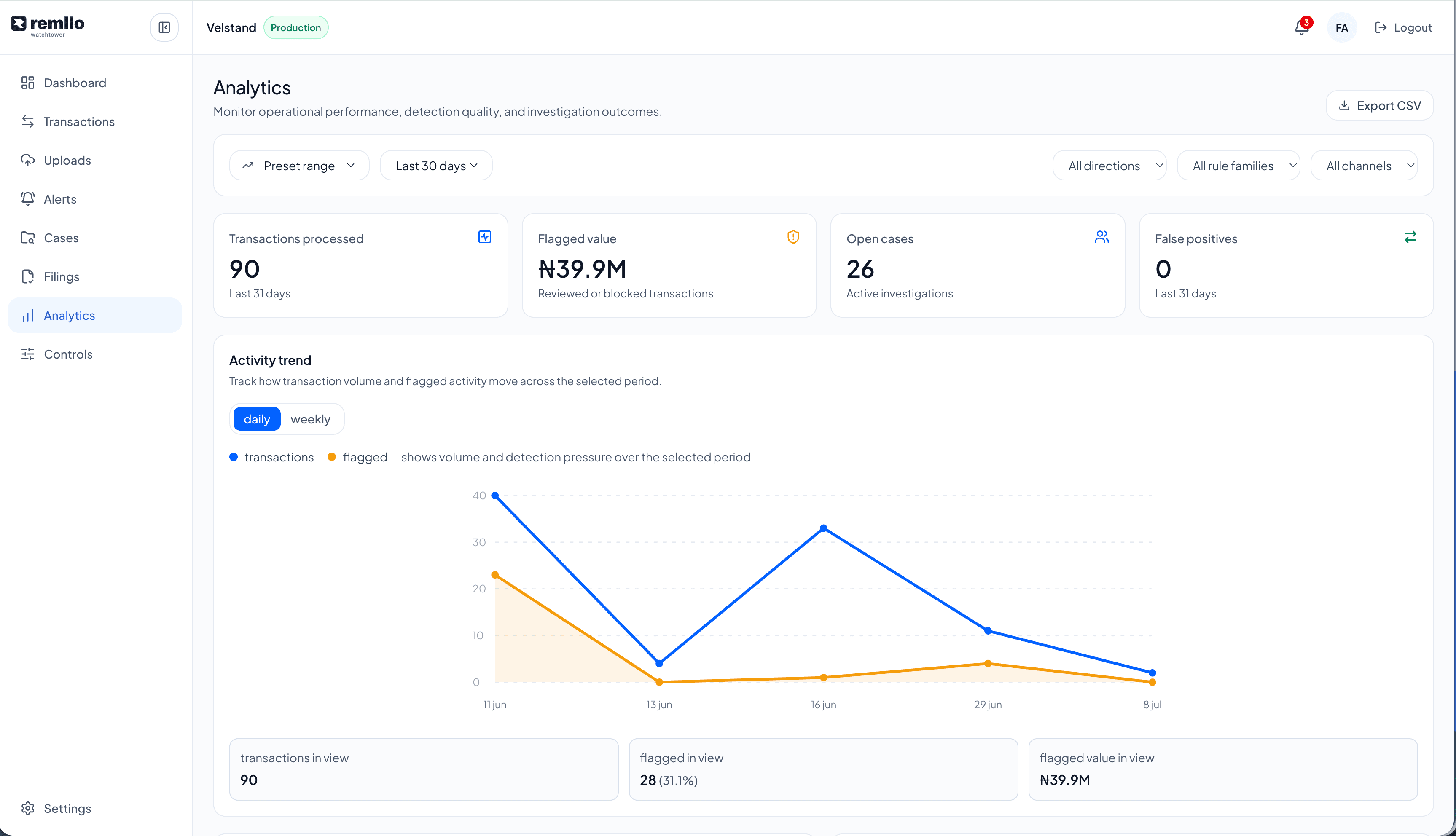
Task: Click the transactions data point at 16 jun
Action: 824,528
